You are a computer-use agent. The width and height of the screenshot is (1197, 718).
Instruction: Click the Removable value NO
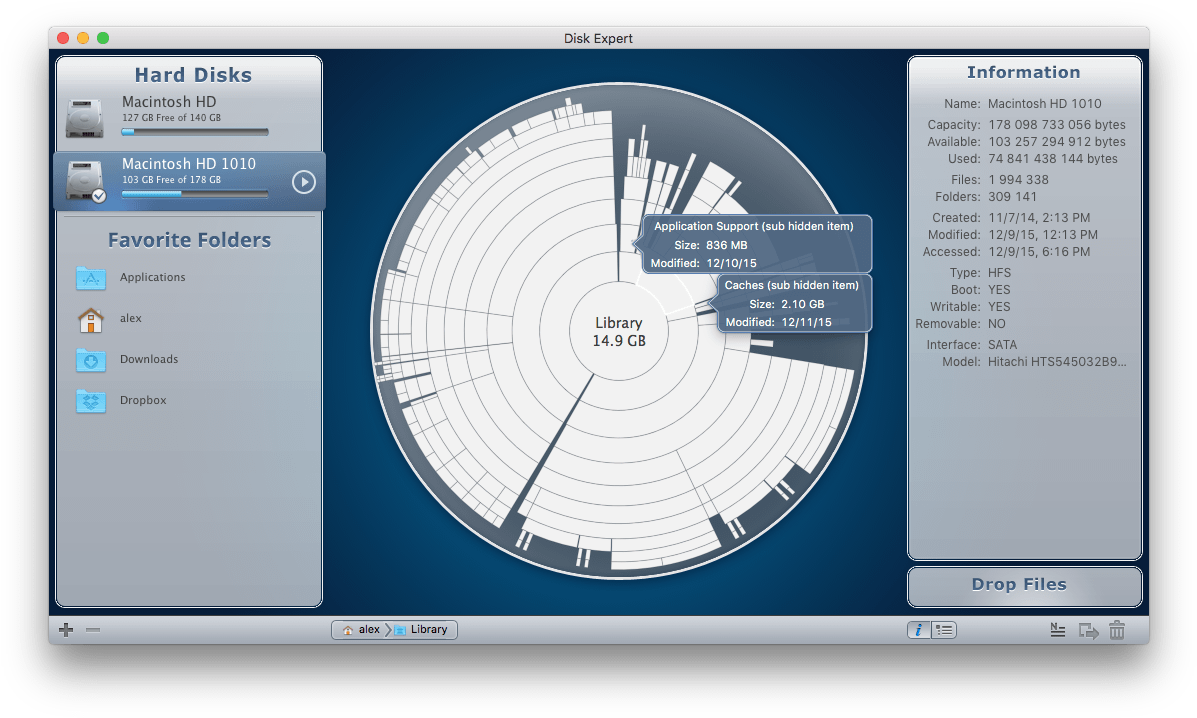[997, 324]
